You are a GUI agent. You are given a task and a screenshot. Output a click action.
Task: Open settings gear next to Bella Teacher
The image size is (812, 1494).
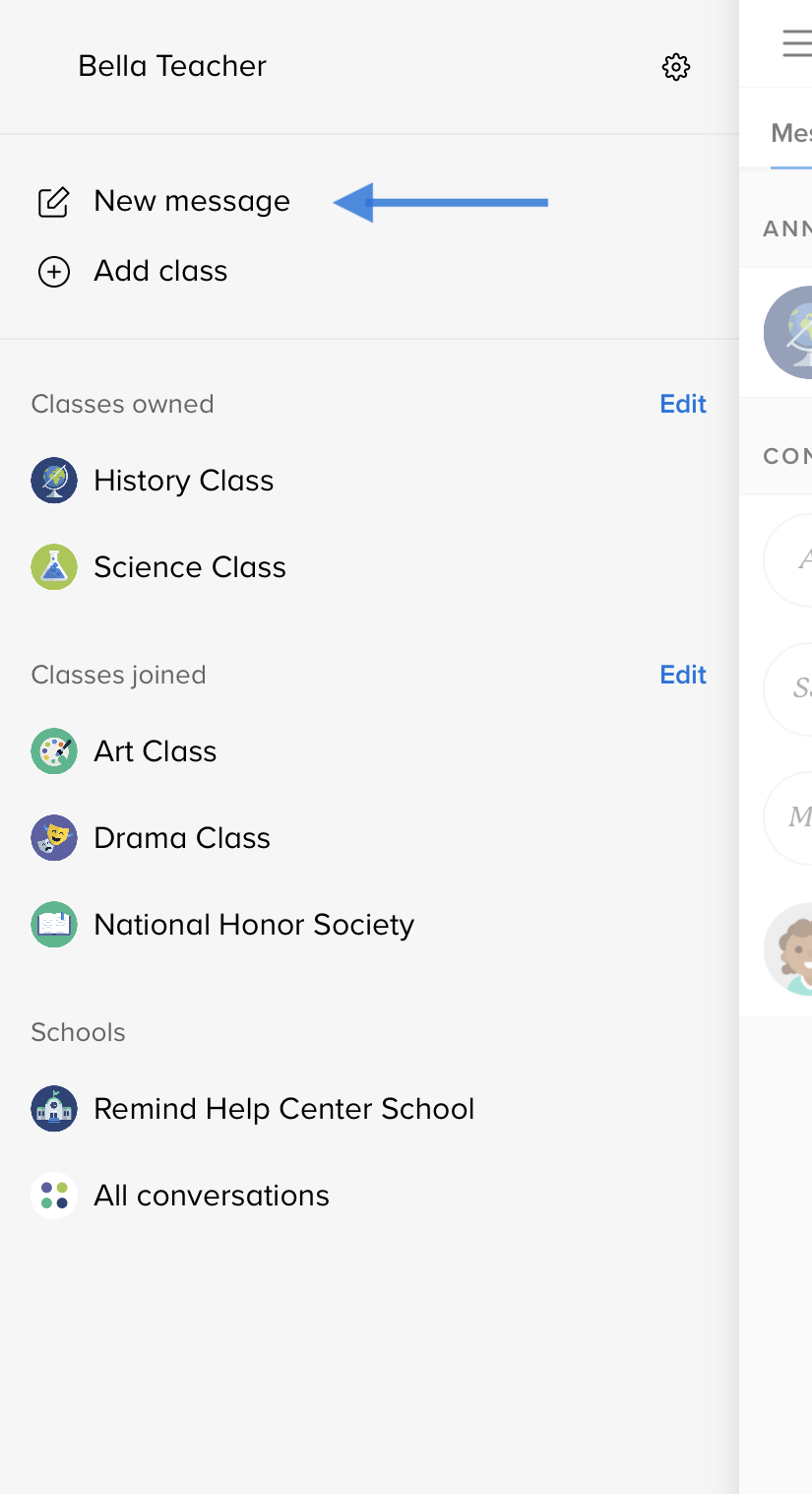(675, 67)
